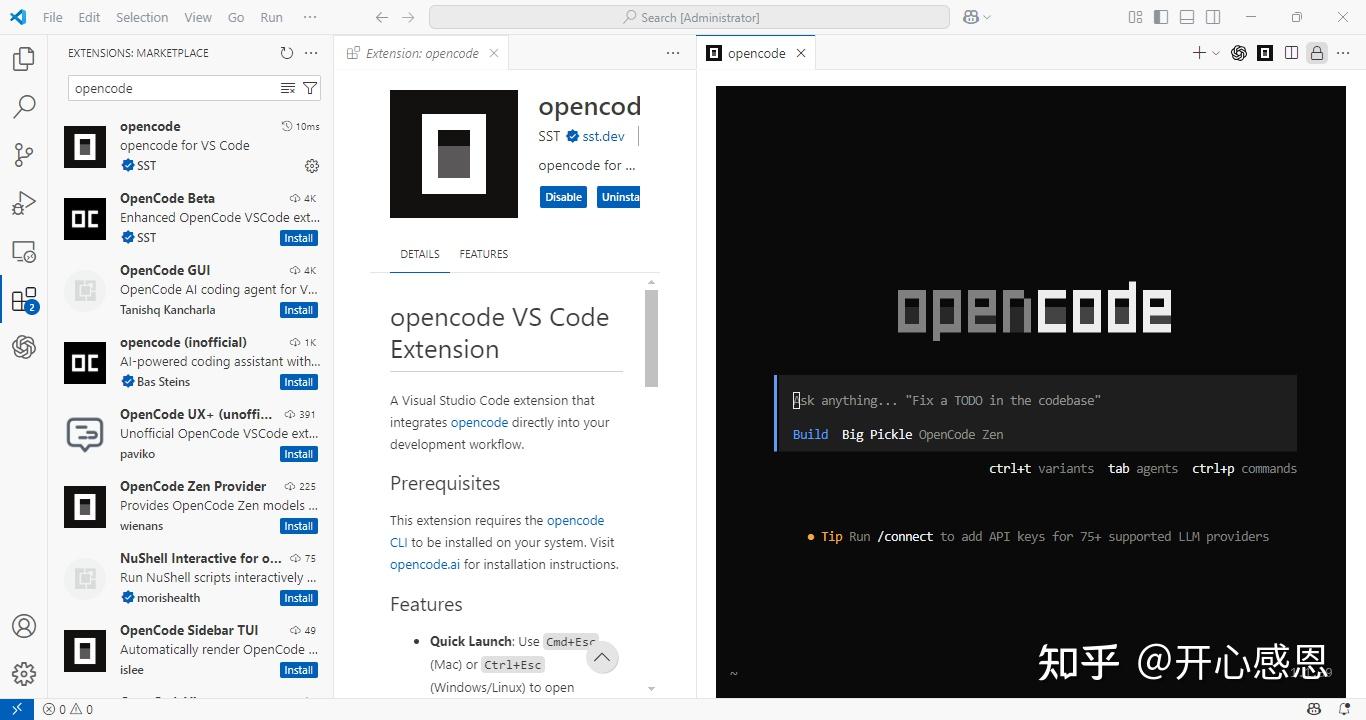Switch to the FEATURES tab
The height and width of the screenshot is (720, 1366).
point(483,254)
